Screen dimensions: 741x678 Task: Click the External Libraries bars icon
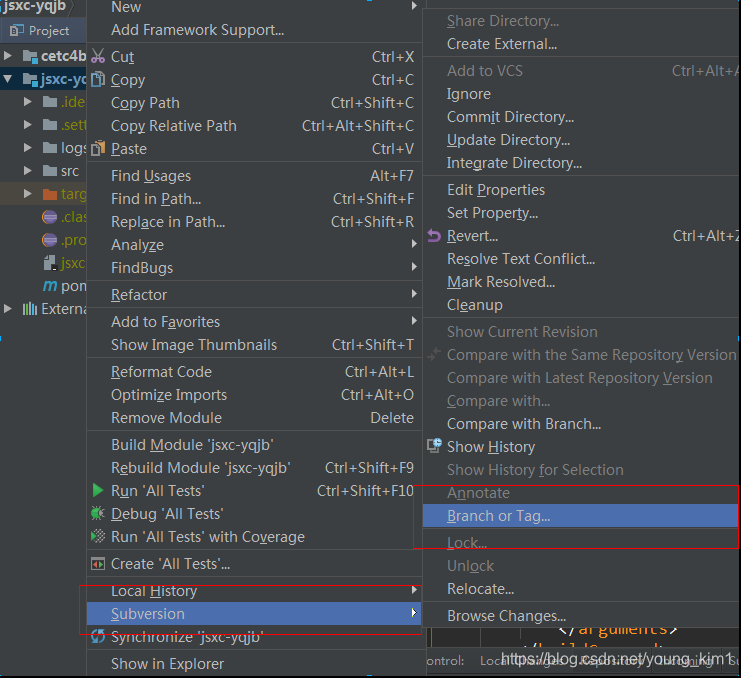[x=30, y=309]
